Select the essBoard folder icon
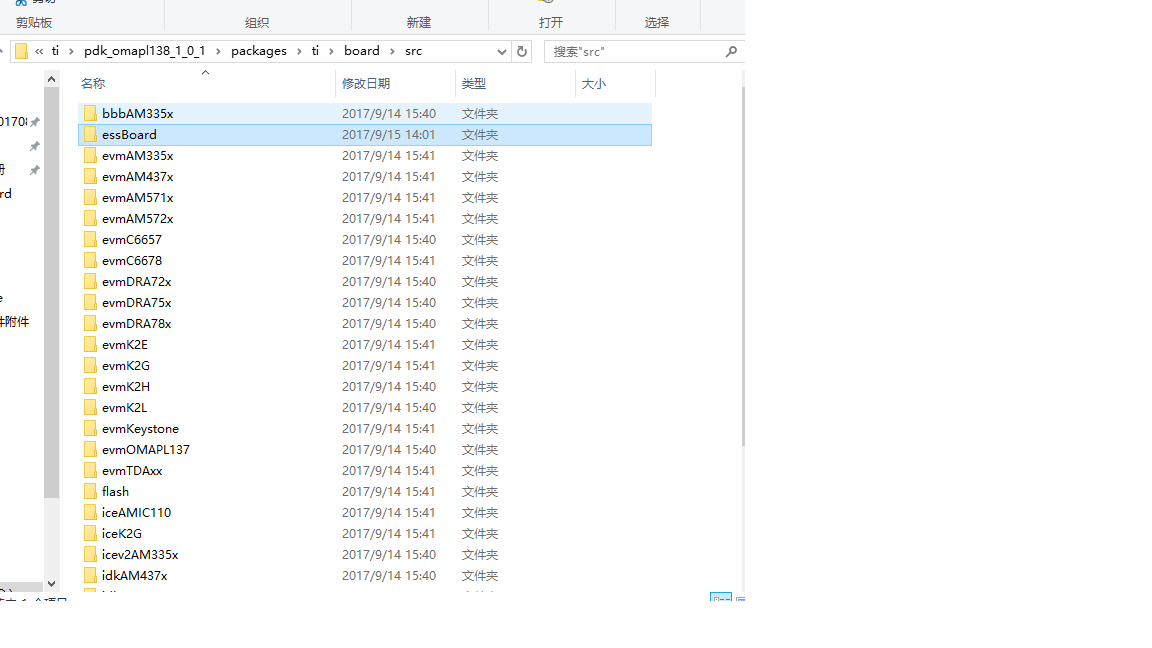 (90, 134)
